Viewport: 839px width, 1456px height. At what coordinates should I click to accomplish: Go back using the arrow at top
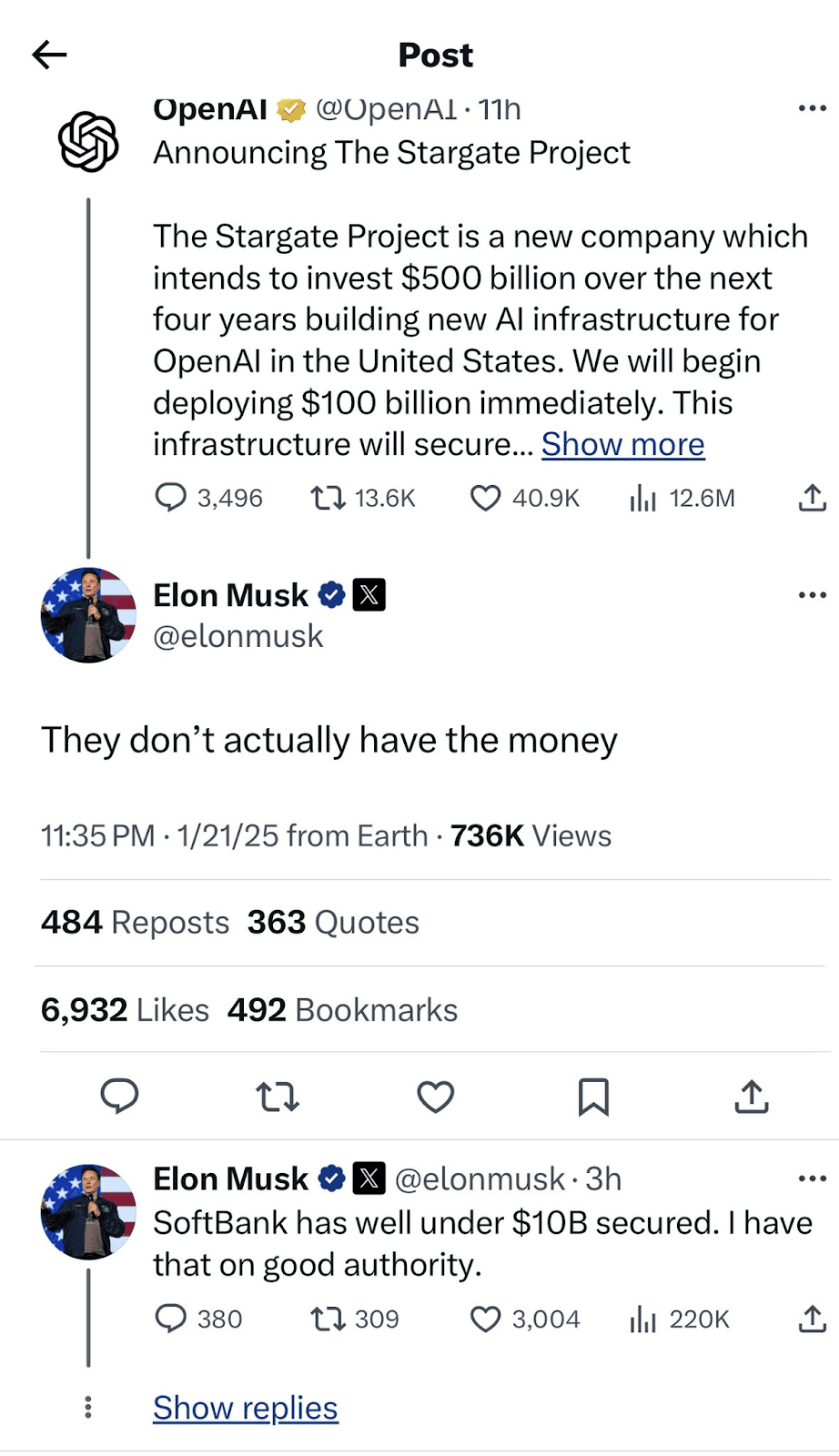pos(50,55)
